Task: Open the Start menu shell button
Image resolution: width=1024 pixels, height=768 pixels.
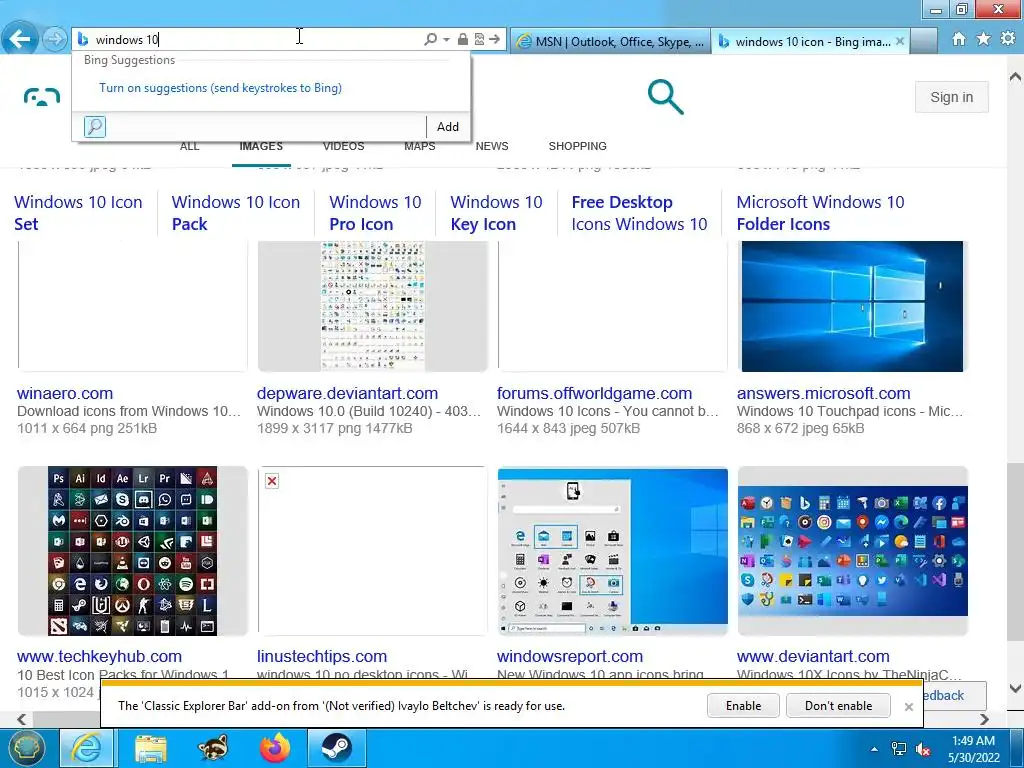Action: pos(26,748)
